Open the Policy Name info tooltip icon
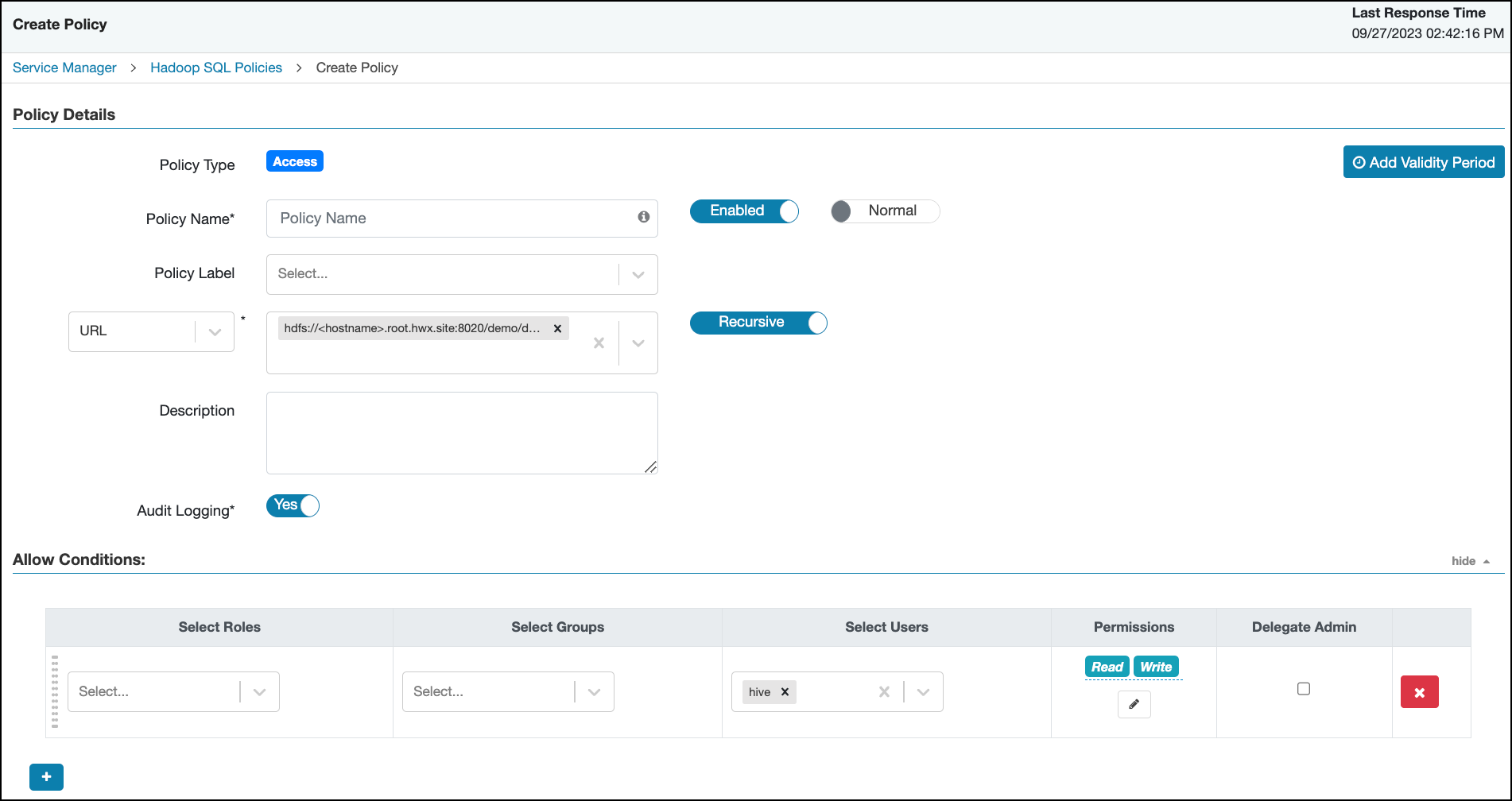Screen dimensions: 1512x801 click(644, 217)
